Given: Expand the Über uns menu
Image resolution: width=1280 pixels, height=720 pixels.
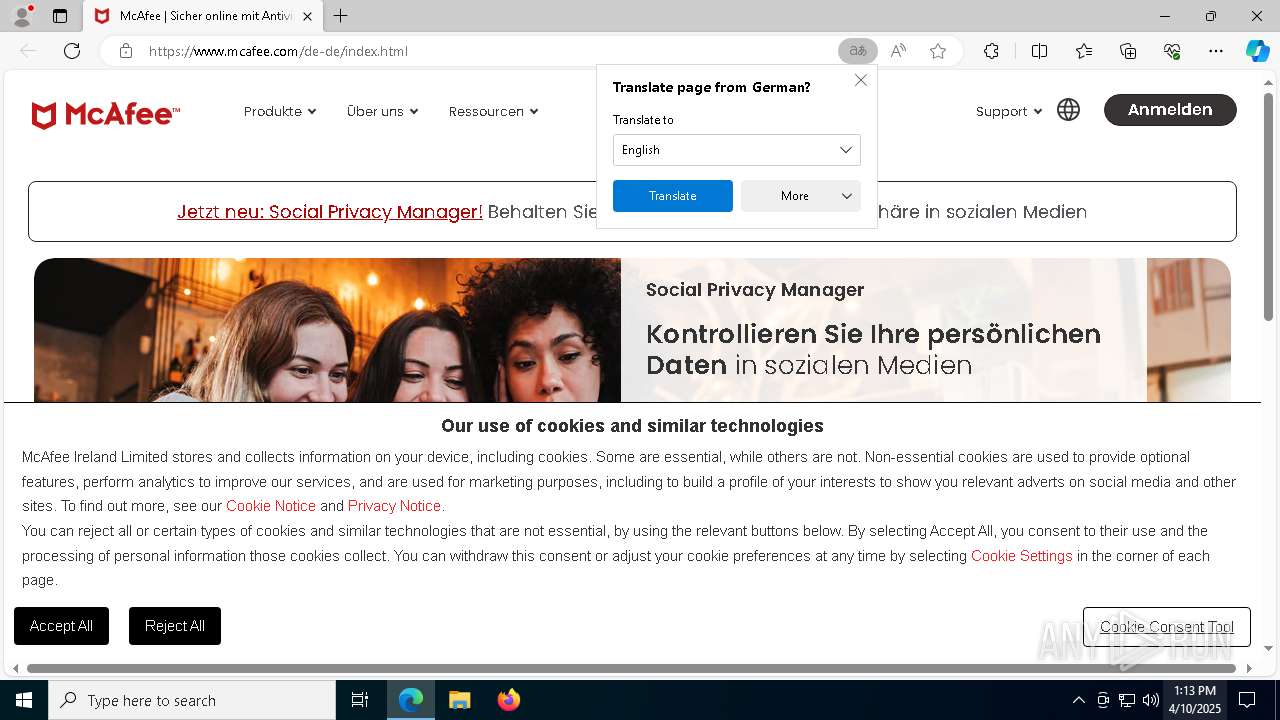Looking at the screenshot, I should [x=382, y=111].
